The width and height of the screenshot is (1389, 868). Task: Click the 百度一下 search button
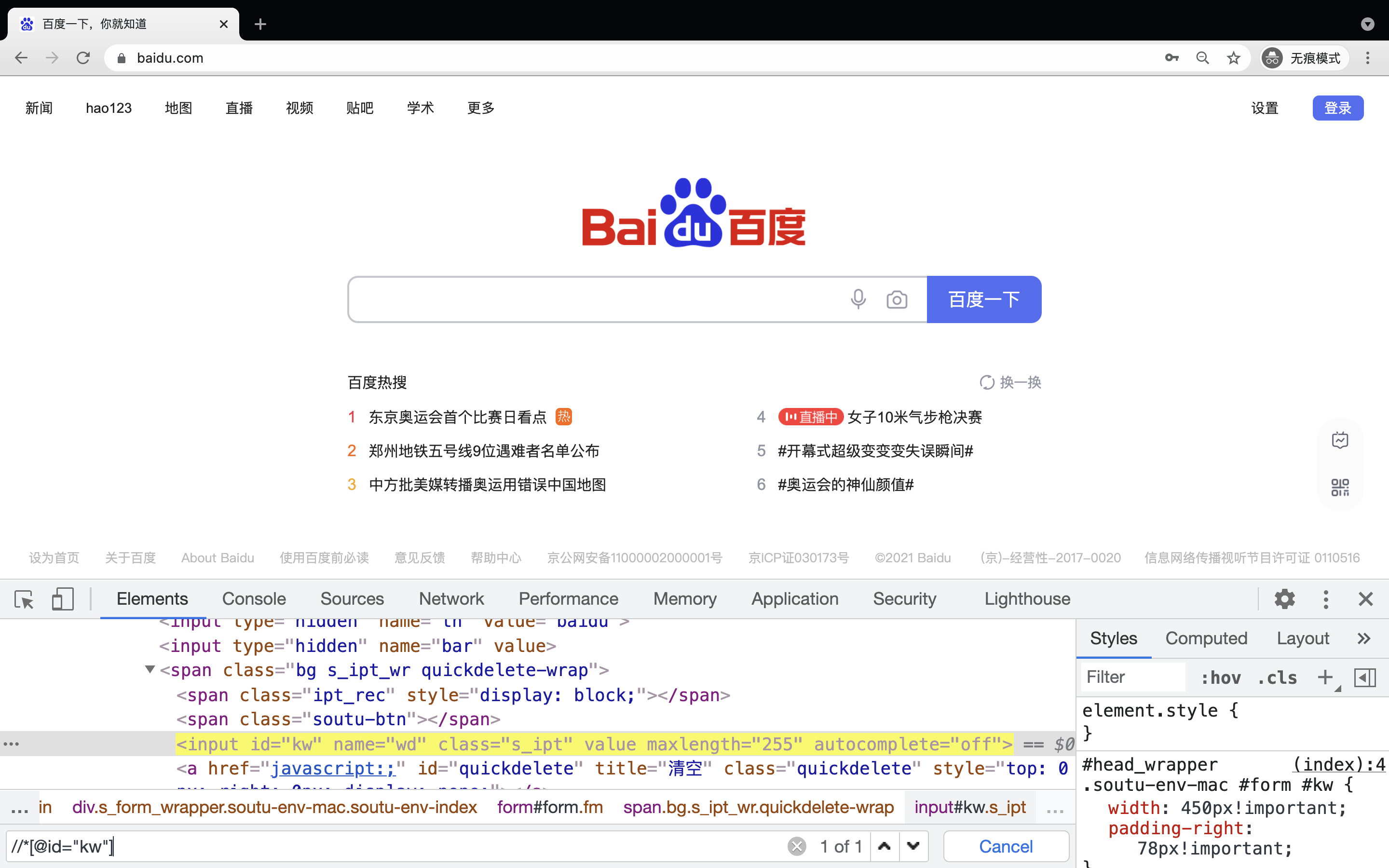click(x=984, y=299)
